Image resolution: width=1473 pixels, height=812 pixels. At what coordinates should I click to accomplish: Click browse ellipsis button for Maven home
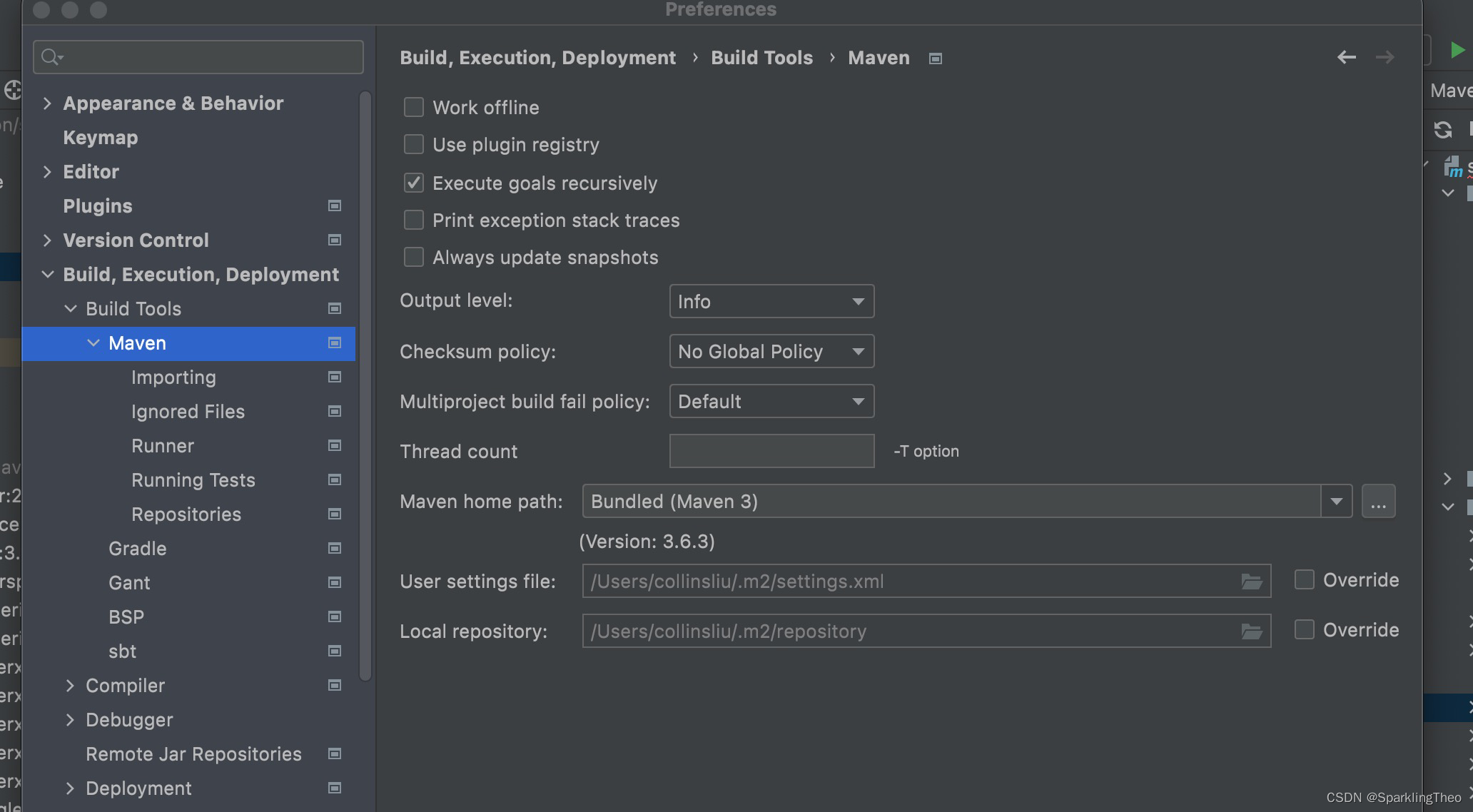tap(1378, 502)
